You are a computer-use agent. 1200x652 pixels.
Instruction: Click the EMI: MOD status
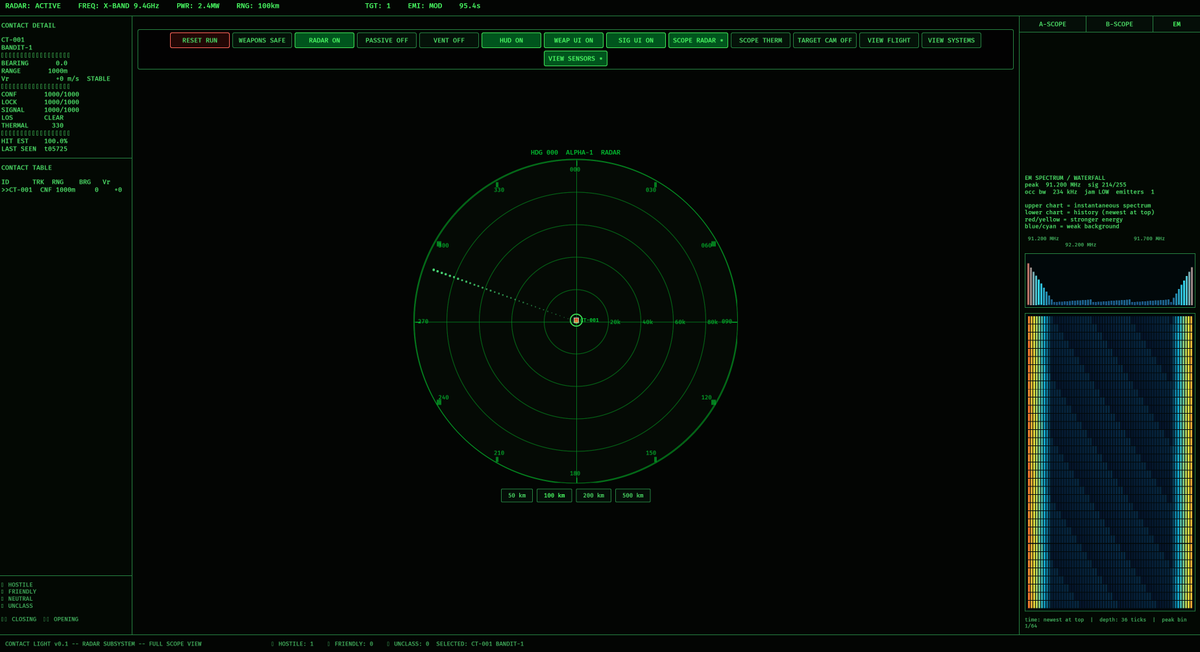(x=425, y=6)
